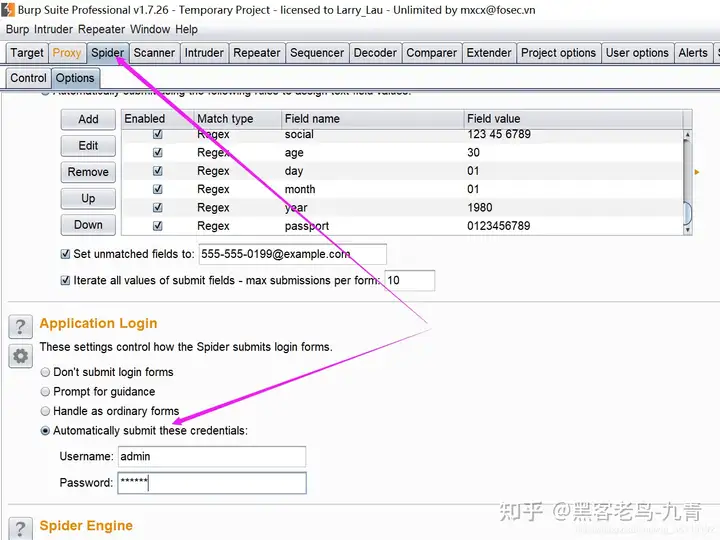
Task: Select Prompt for guidance option
Action: point(45,392)
